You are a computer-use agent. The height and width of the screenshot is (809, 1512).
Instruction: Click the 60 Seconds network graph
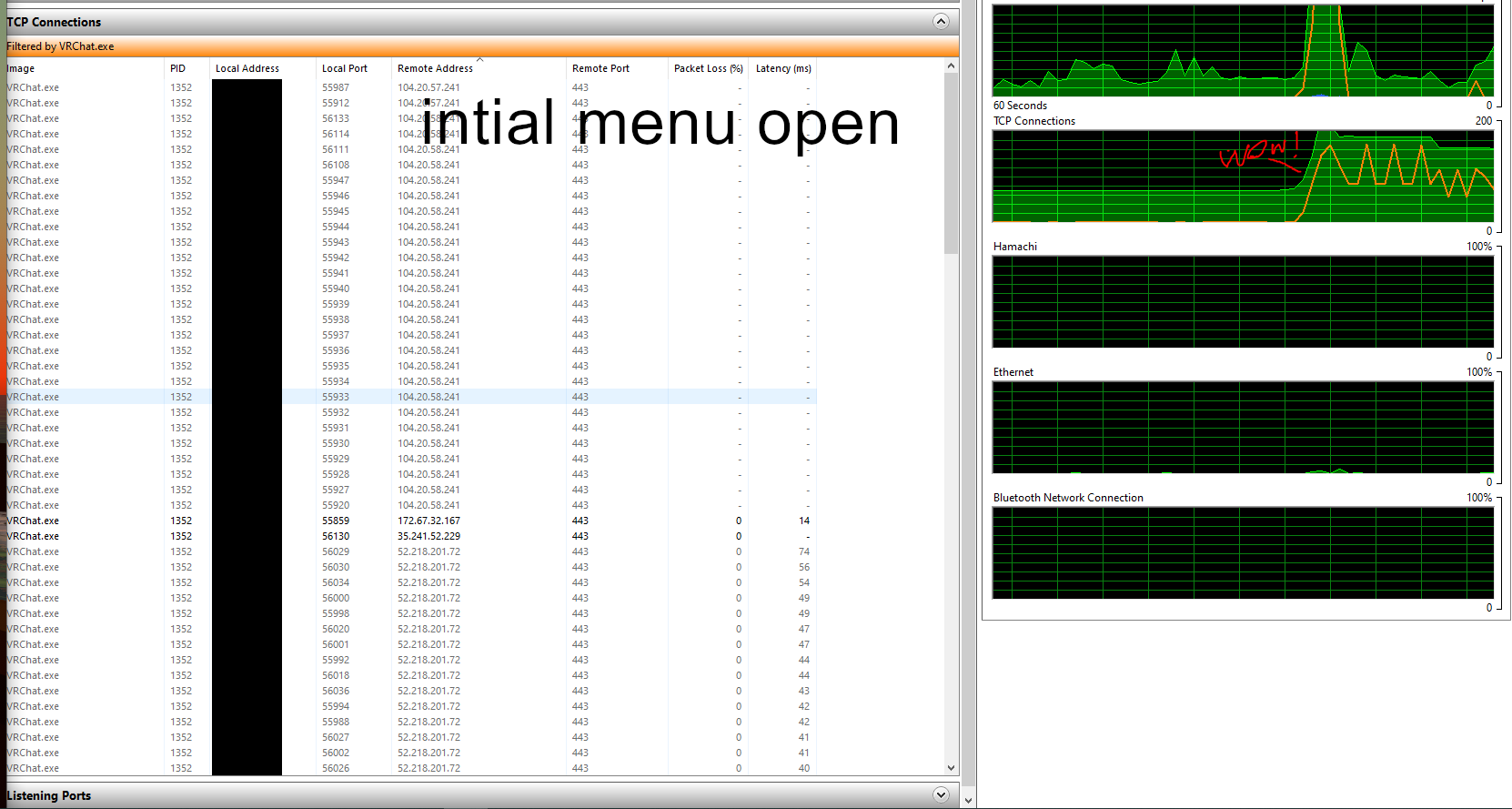pyautogui.click(x=1243, y=50)
